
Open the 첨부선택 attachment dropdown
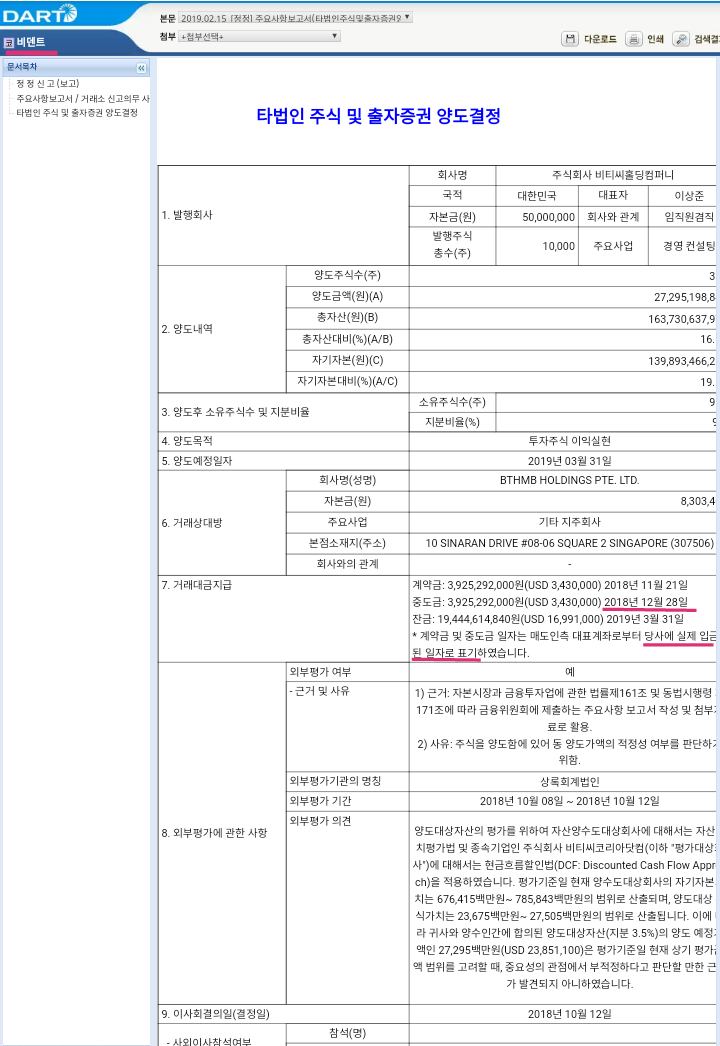pyautogui.click(x=260, y=37)
